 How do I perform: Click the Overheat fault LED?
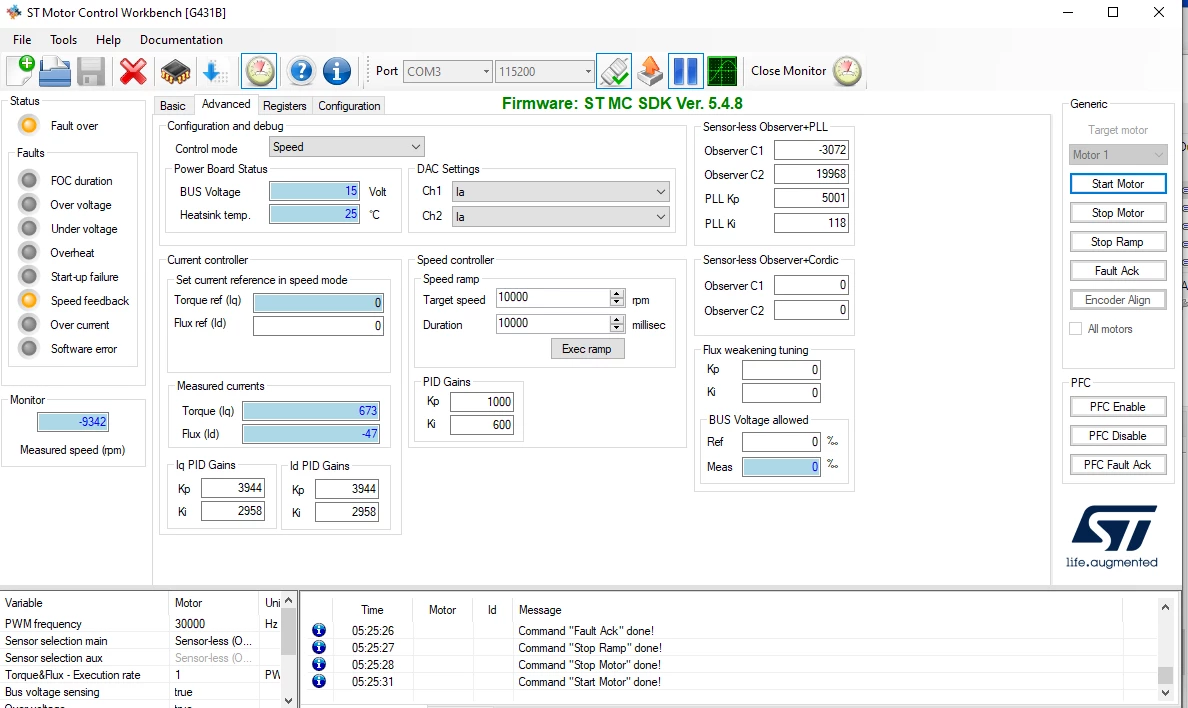[x=29, y=252]
